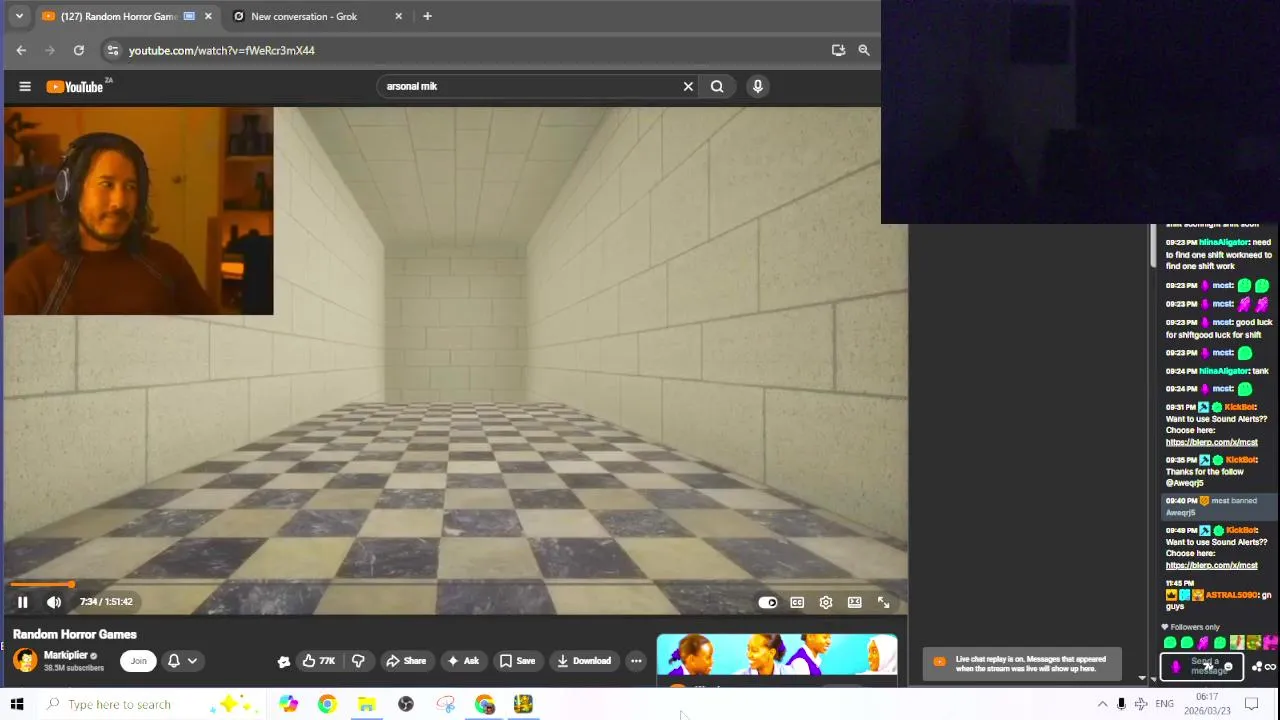Image resolution: width=1280 pixels, height=720 pixels.
Task: Clear the YouTube search box text
Action: click(x=688, y=86)
